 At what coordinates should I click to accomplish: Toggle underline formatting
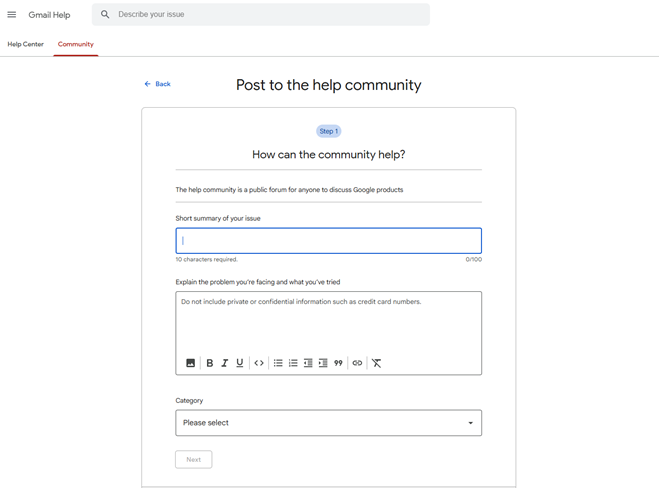coord(240,363)
